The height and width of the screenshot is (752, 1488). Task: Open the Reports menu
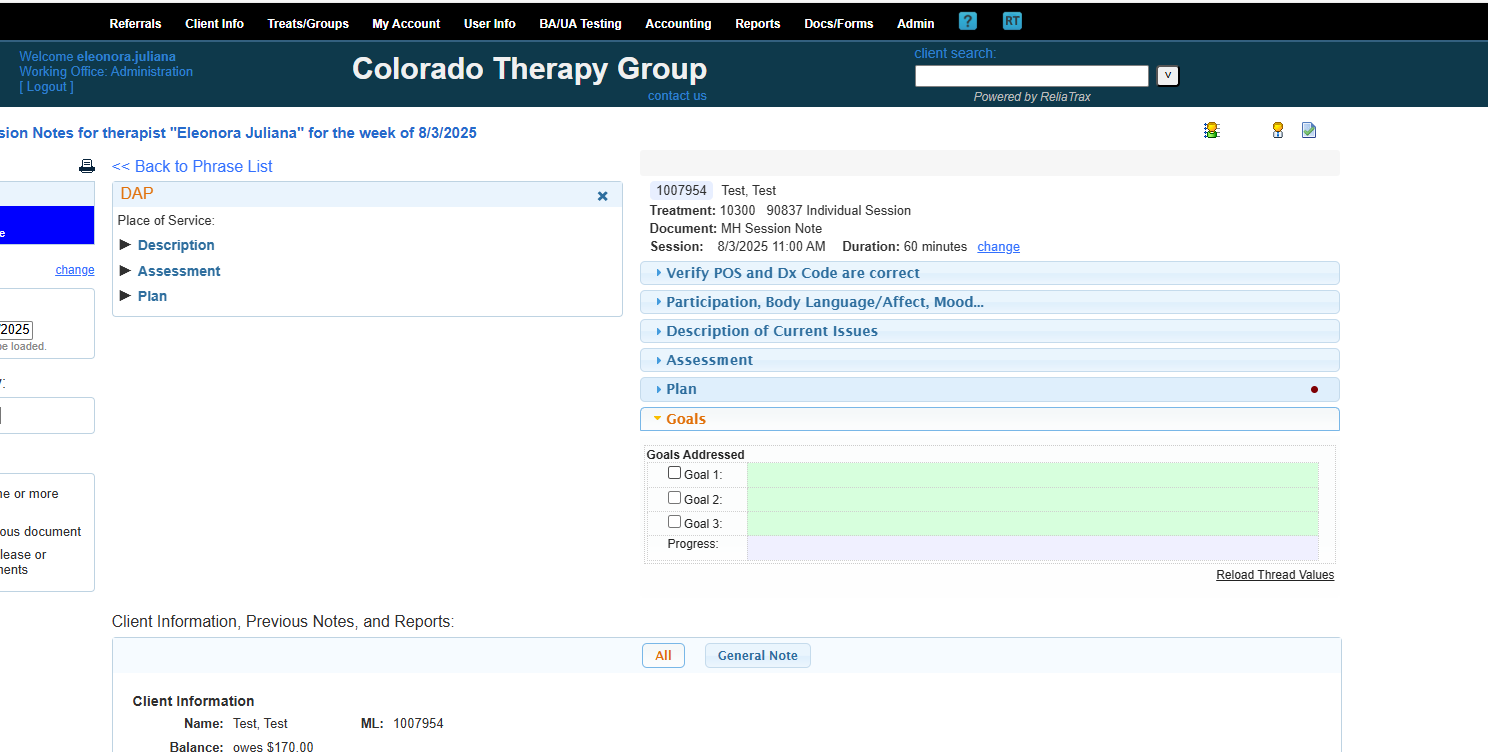click(x=757, y=24)
